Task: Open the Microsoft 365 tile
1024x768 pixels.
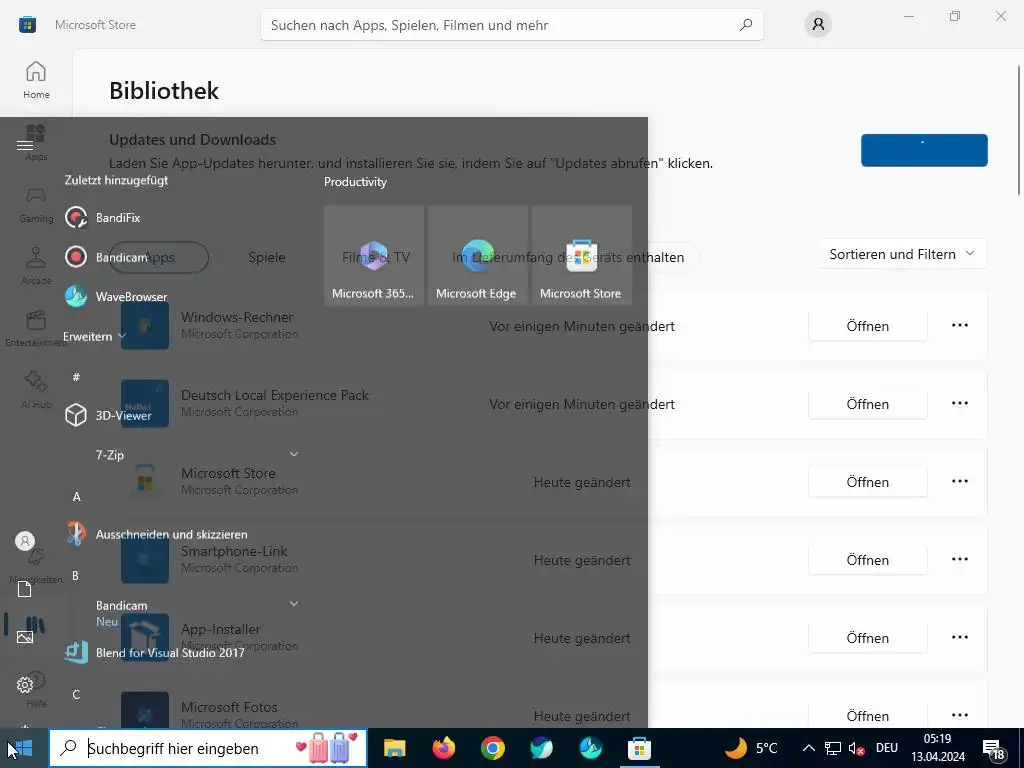Action: 374,255
